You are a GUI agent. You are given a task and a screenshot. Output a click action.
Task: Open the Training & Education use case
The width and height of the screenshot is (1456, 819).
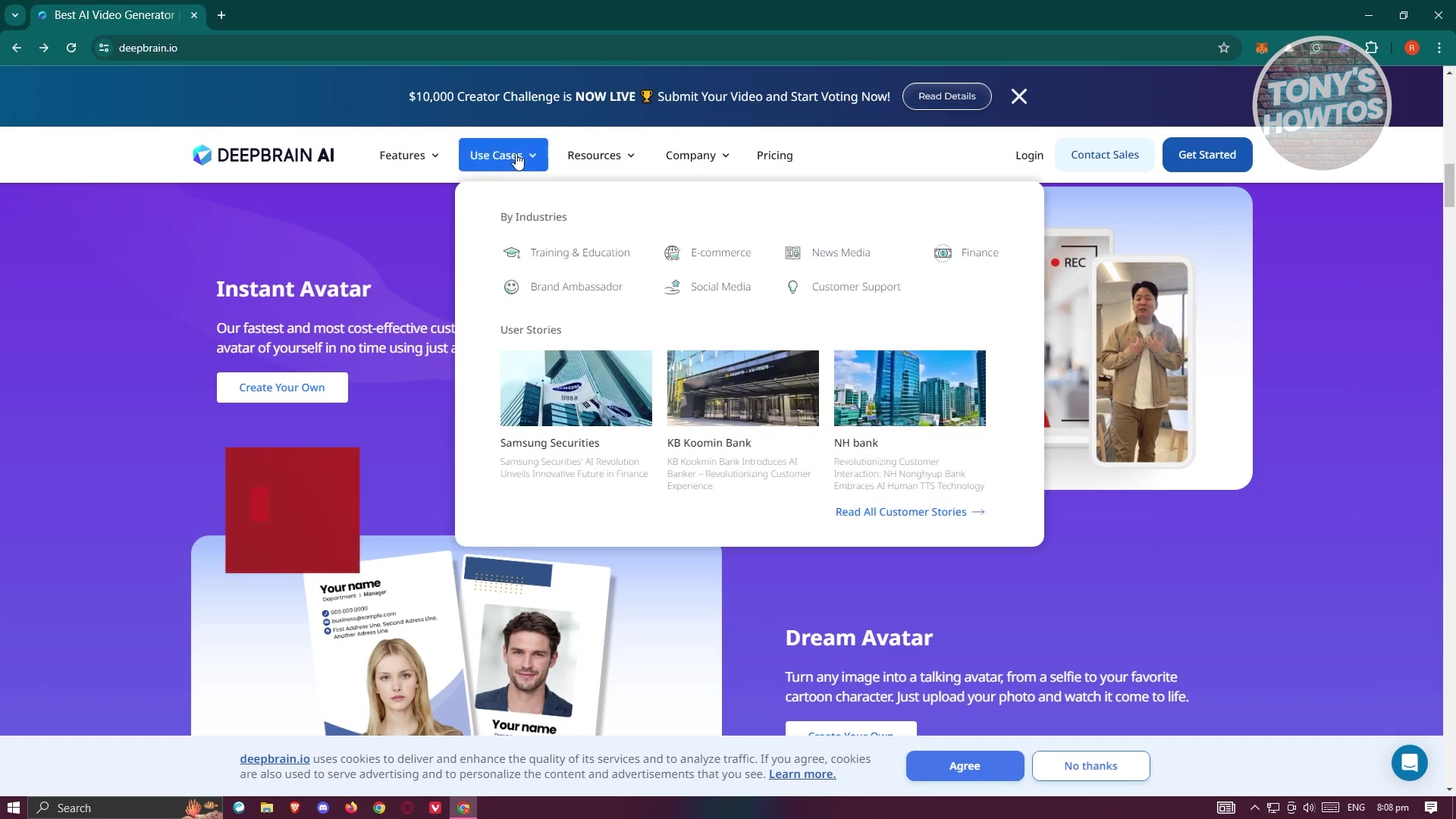(x=580, y=253)
